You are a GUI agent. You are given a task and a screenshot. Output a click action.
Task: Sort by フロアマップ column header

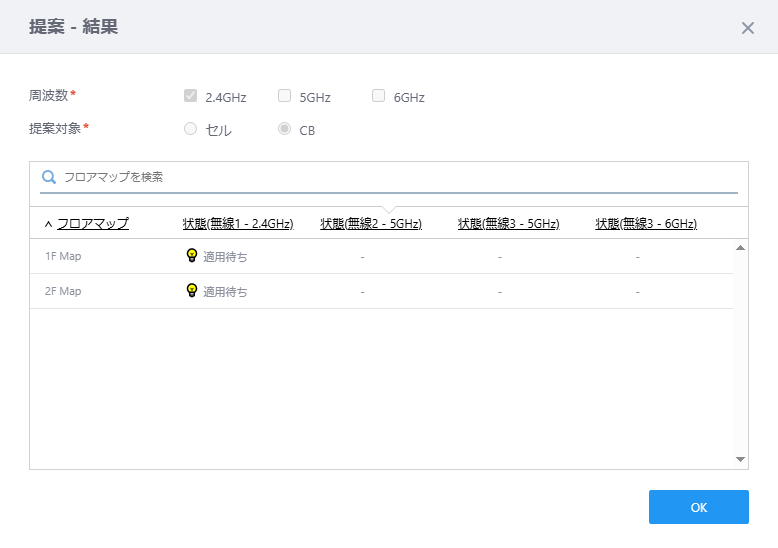coord(93,223)
